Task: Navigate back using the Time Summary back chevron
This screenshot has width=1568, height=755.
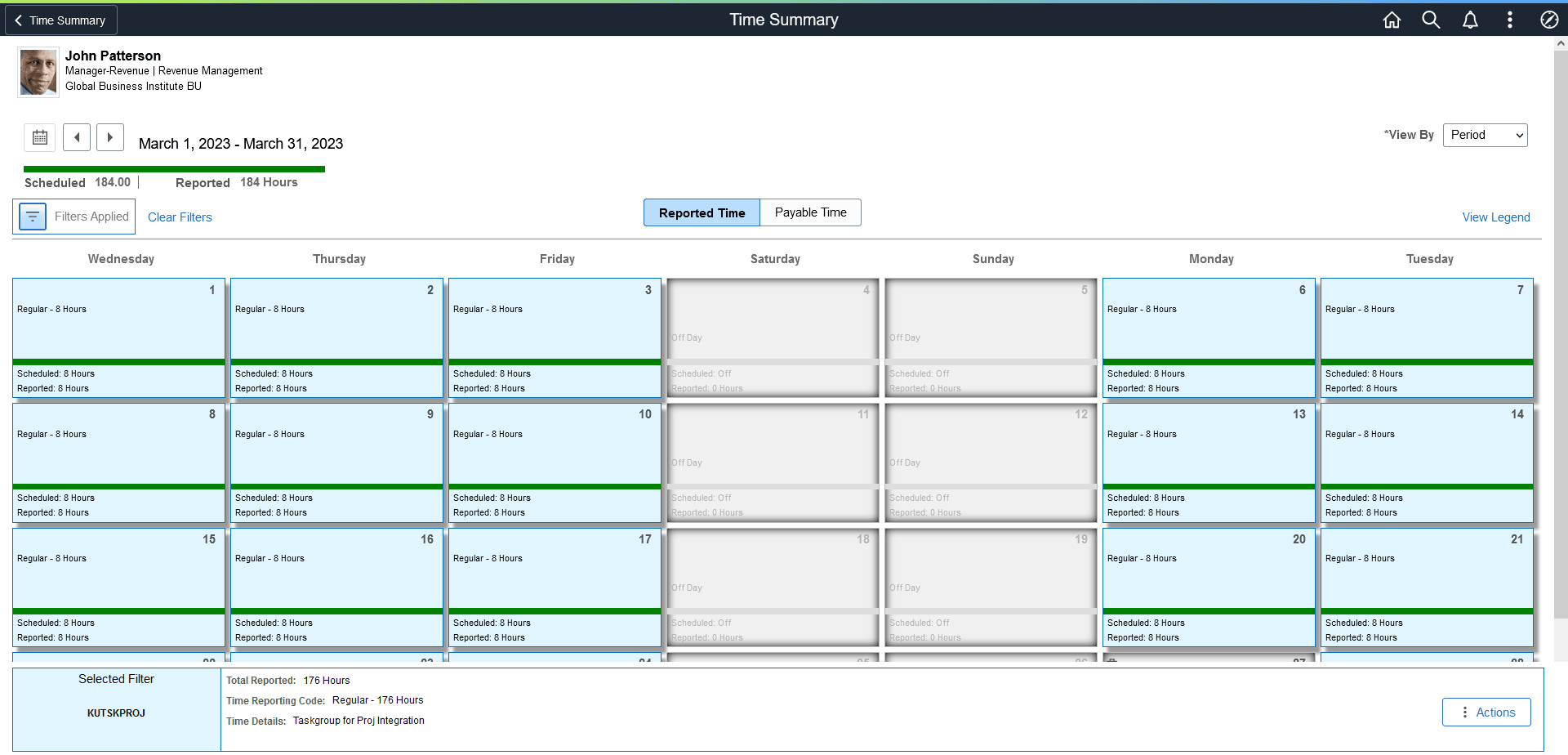Action: click(18, 20)
